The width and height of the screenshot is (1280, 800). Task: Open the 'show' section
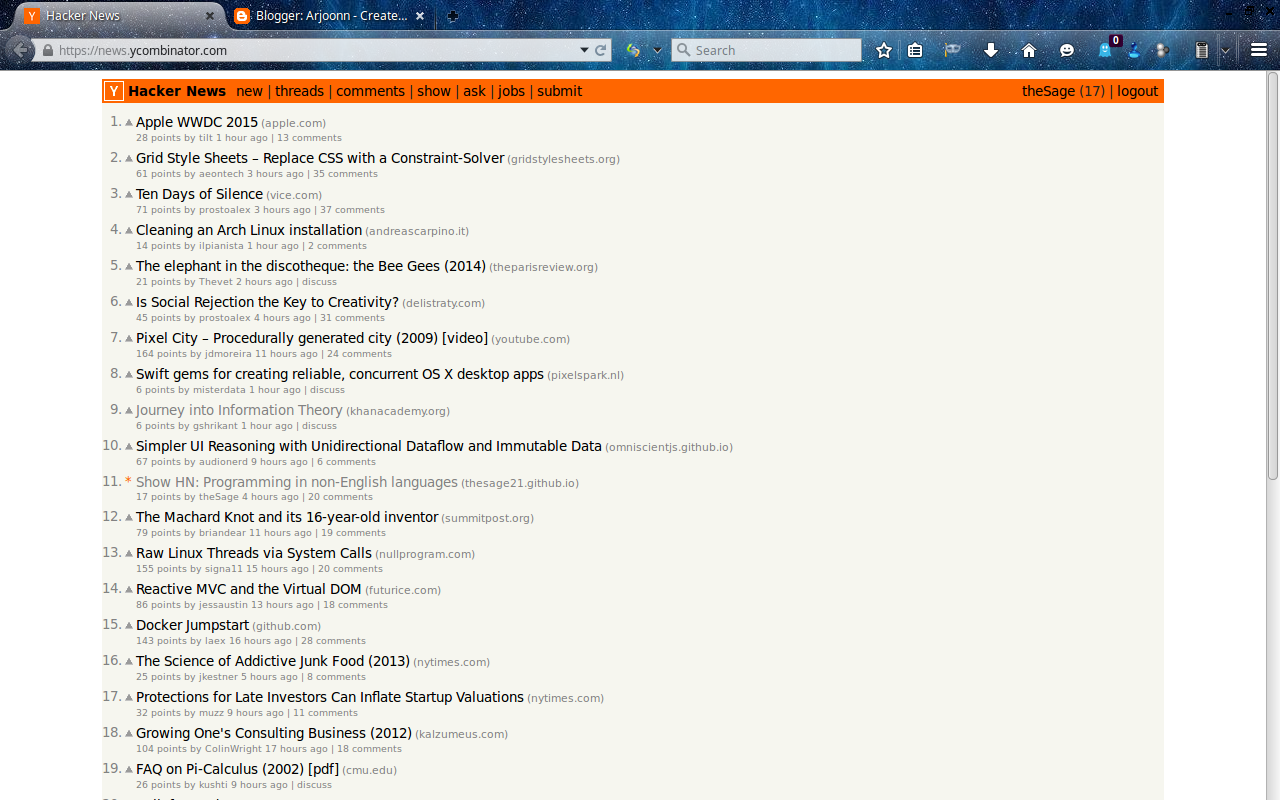pyautogui.click(x=434, y=91)
